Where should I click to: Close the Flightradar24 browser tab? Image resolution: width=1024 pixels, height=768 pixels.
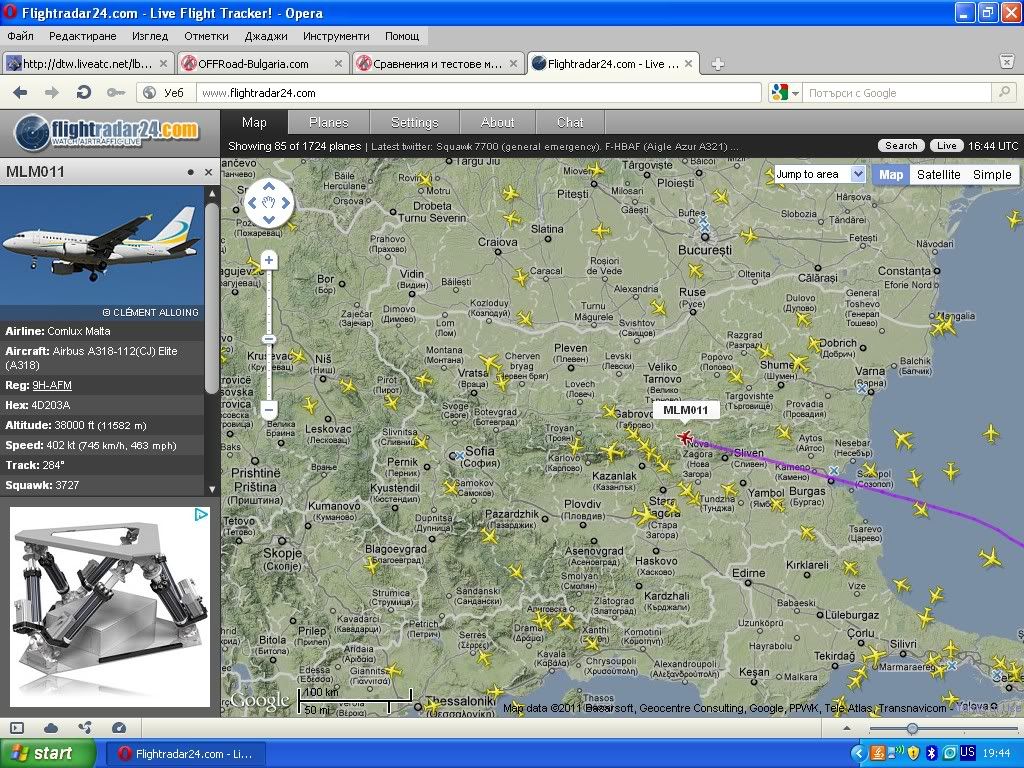click(688, 63)
